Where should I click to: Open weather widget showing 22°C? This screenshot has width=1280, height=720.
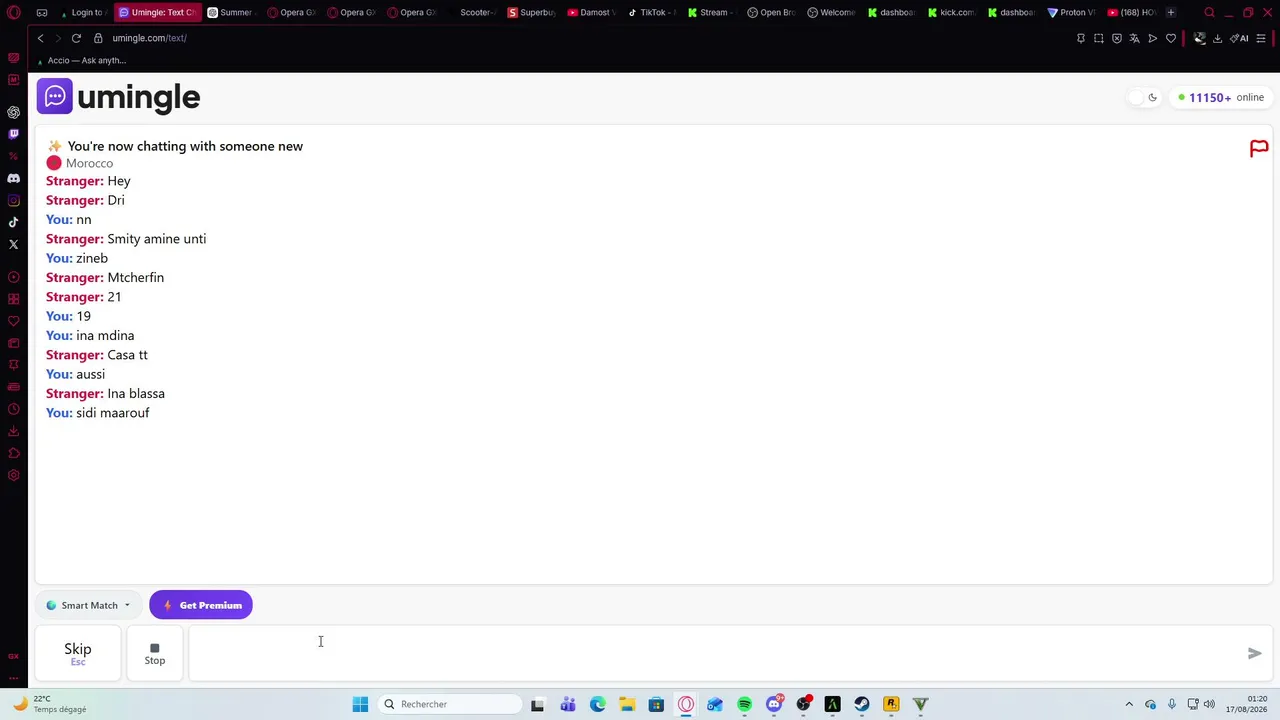(x=50, y=704)
